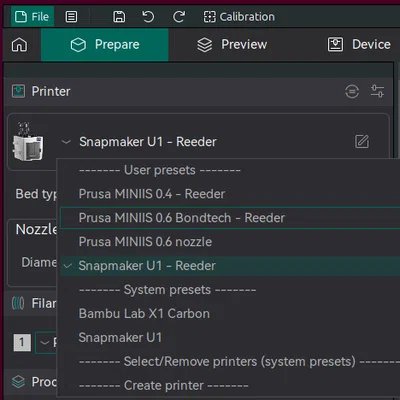Go to the home screen icon

(19, 45)
